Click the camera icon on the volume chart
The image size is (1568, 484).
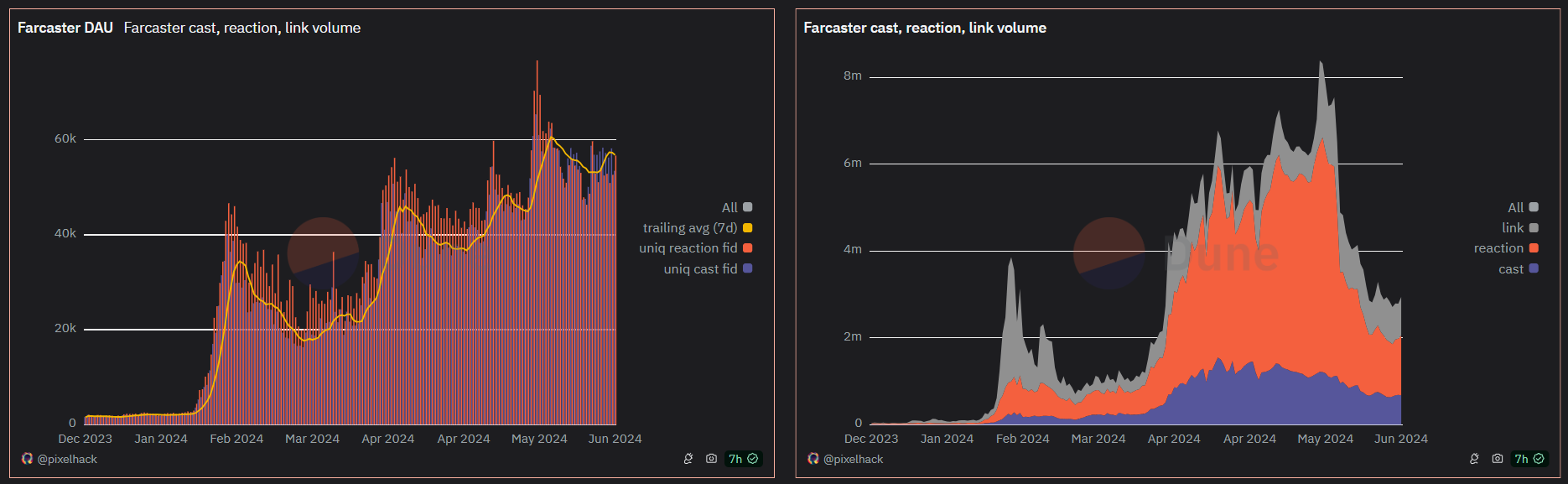click(x=1497, y=459)
